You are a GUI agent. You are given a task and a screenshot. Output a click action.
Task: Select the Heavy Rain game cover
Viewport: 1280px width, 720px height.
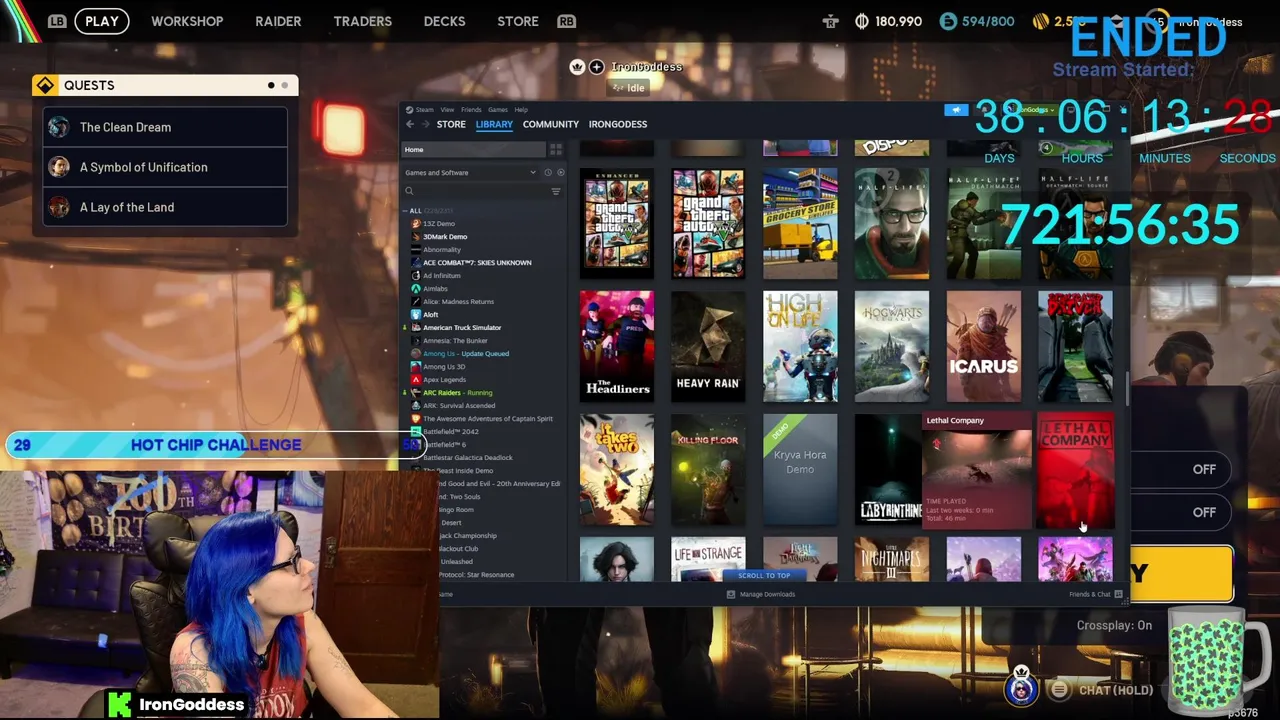coord(708,346)
